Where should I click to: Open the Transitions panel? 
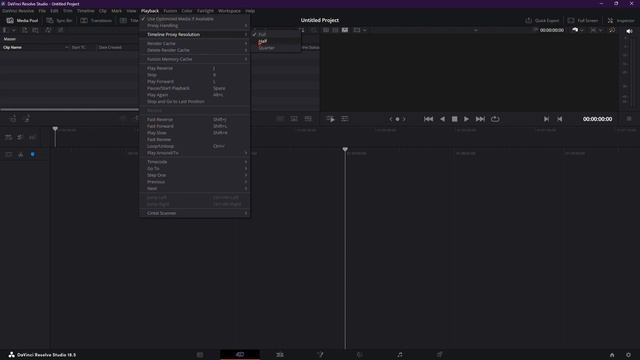[x=96, y=20]
